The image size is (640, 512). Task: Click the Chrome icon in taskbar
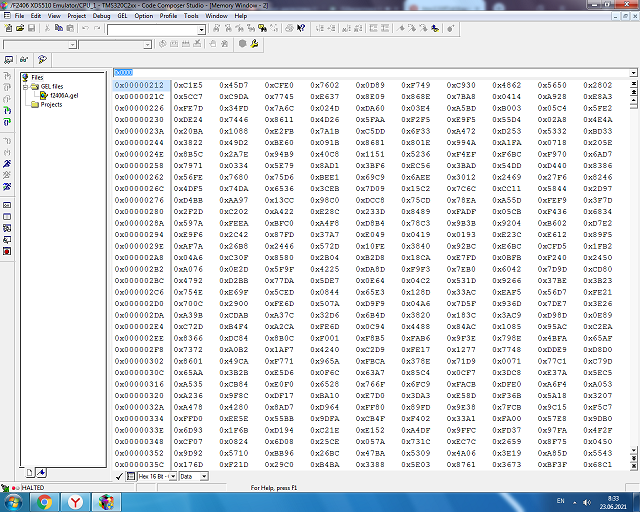click(44, 502)
